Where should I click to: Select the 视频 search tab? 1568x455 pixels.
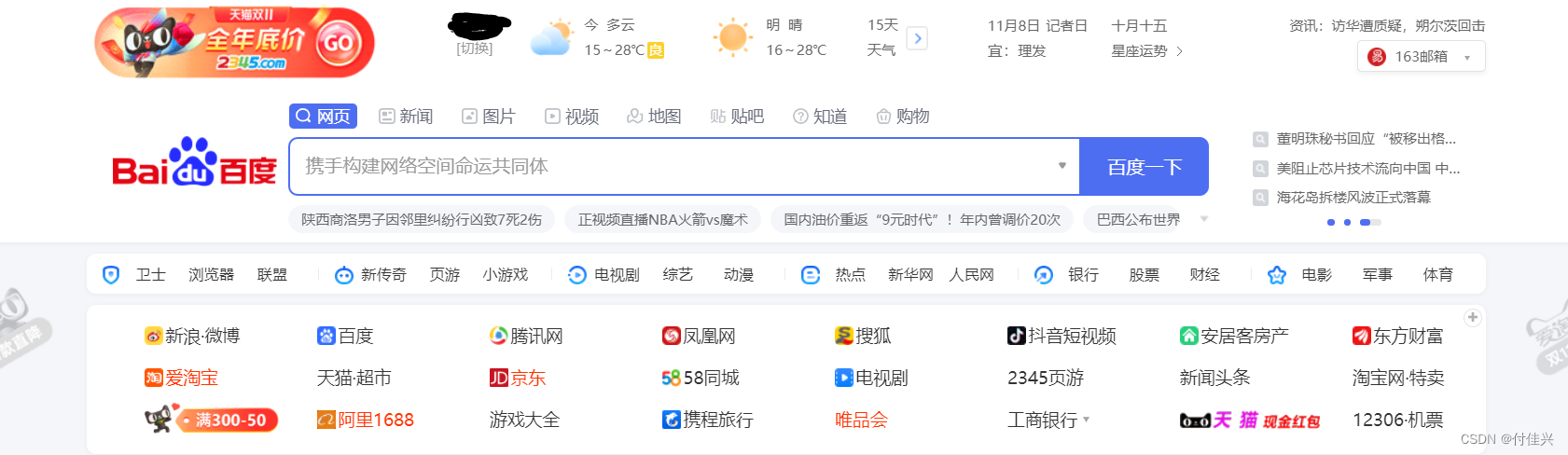click(x=572, y=116)
